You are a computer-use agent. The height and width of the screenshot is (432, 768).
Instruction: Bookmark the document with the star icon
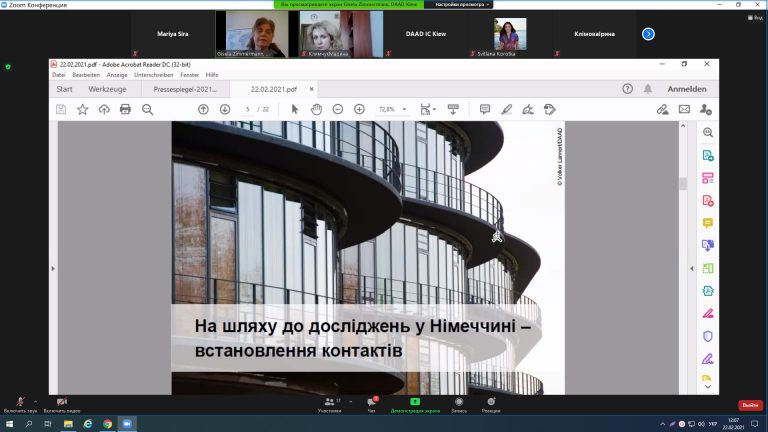pyautogui.click(x=82, y=109)
